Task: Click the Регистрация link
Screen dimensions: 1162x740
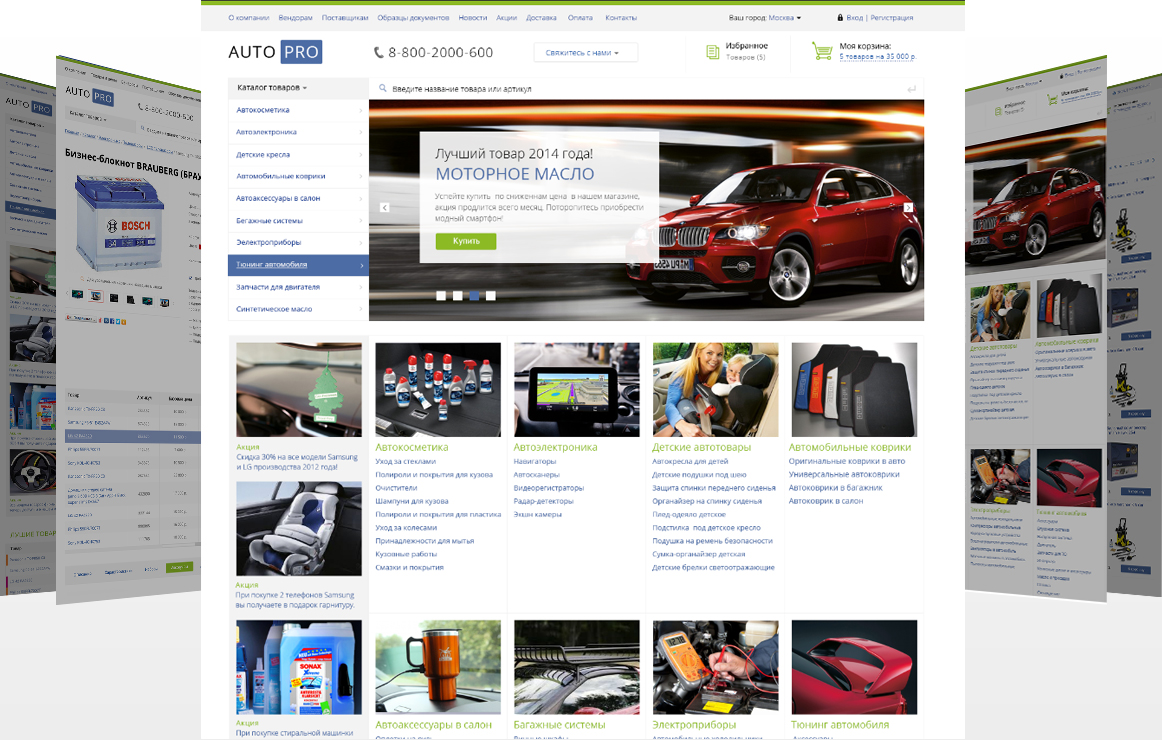Action: (891, 18)
